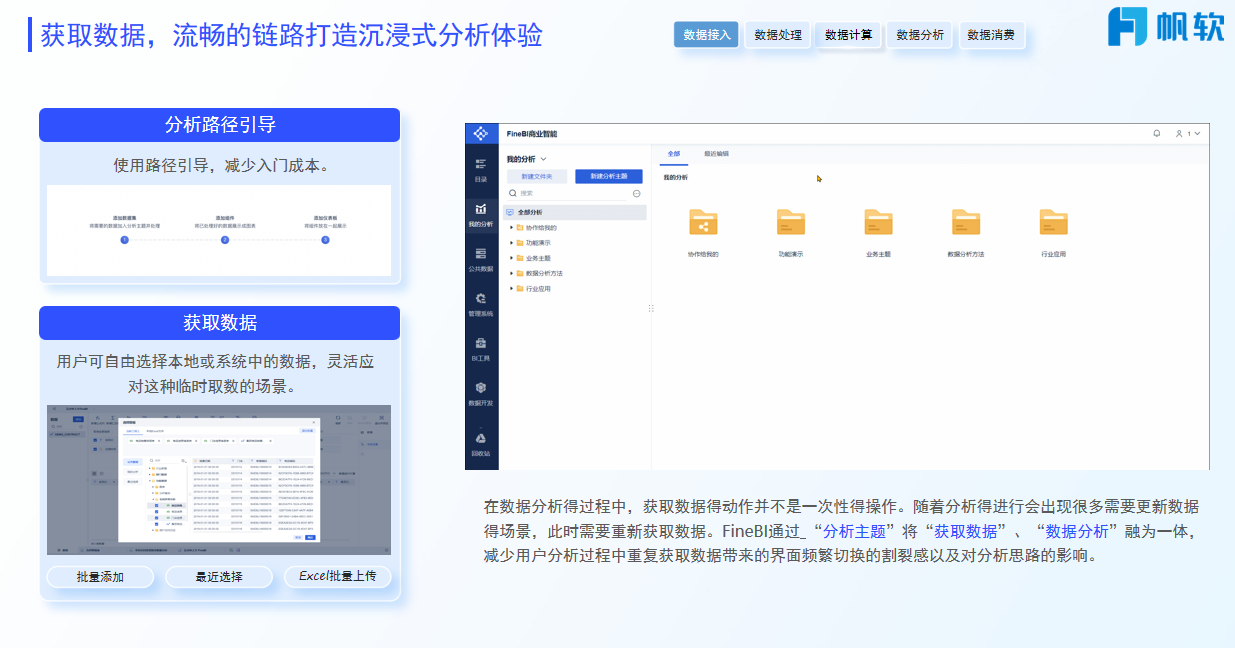This screenshot has width=1235, height=648.
Task: Open the 协作给我的 shared folder icon
Action: pyautogui.click(x=703, y=222)
